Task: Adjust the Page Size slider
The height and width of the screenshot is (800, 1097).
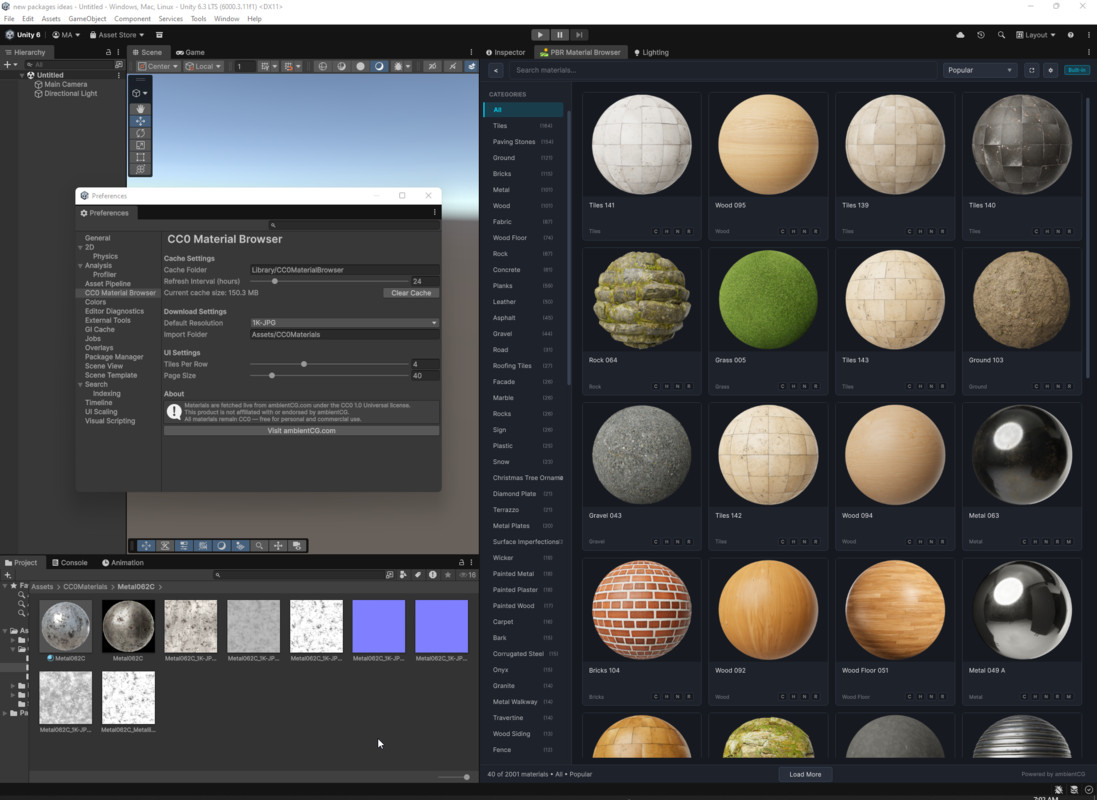Action: (329, 375)
